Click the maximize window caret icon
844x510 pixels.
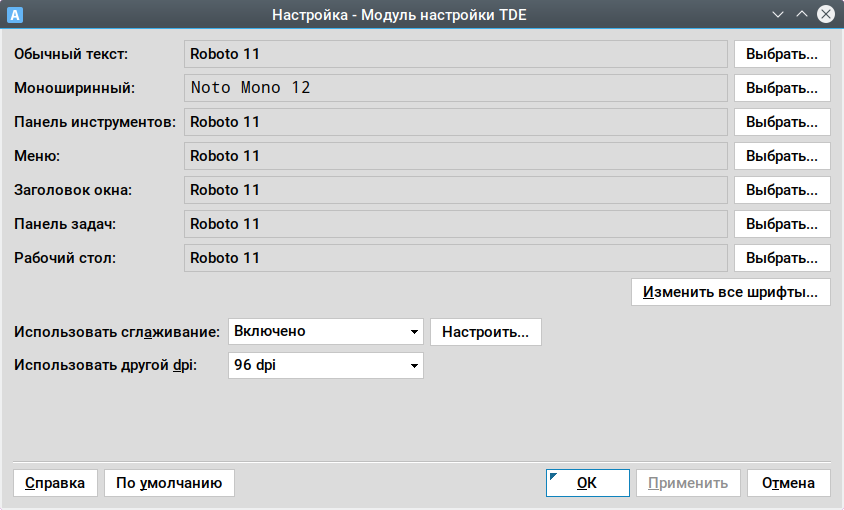(x=802, y=14)
